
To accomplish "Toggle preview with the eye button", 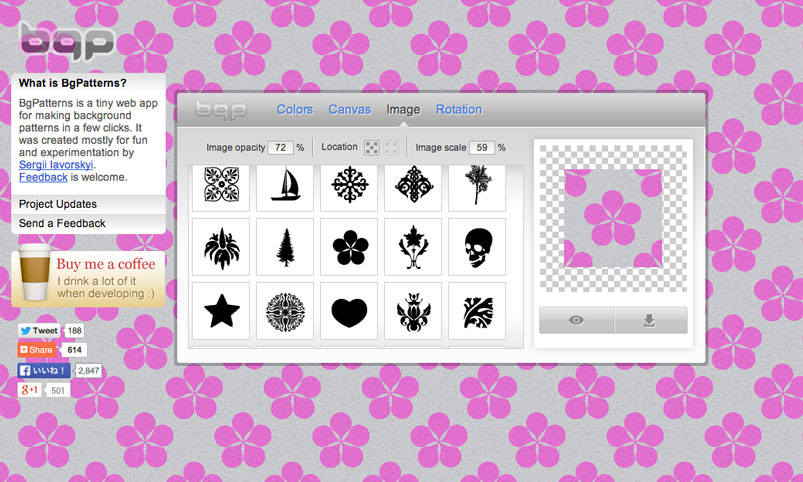I will [x=576, y=320].
